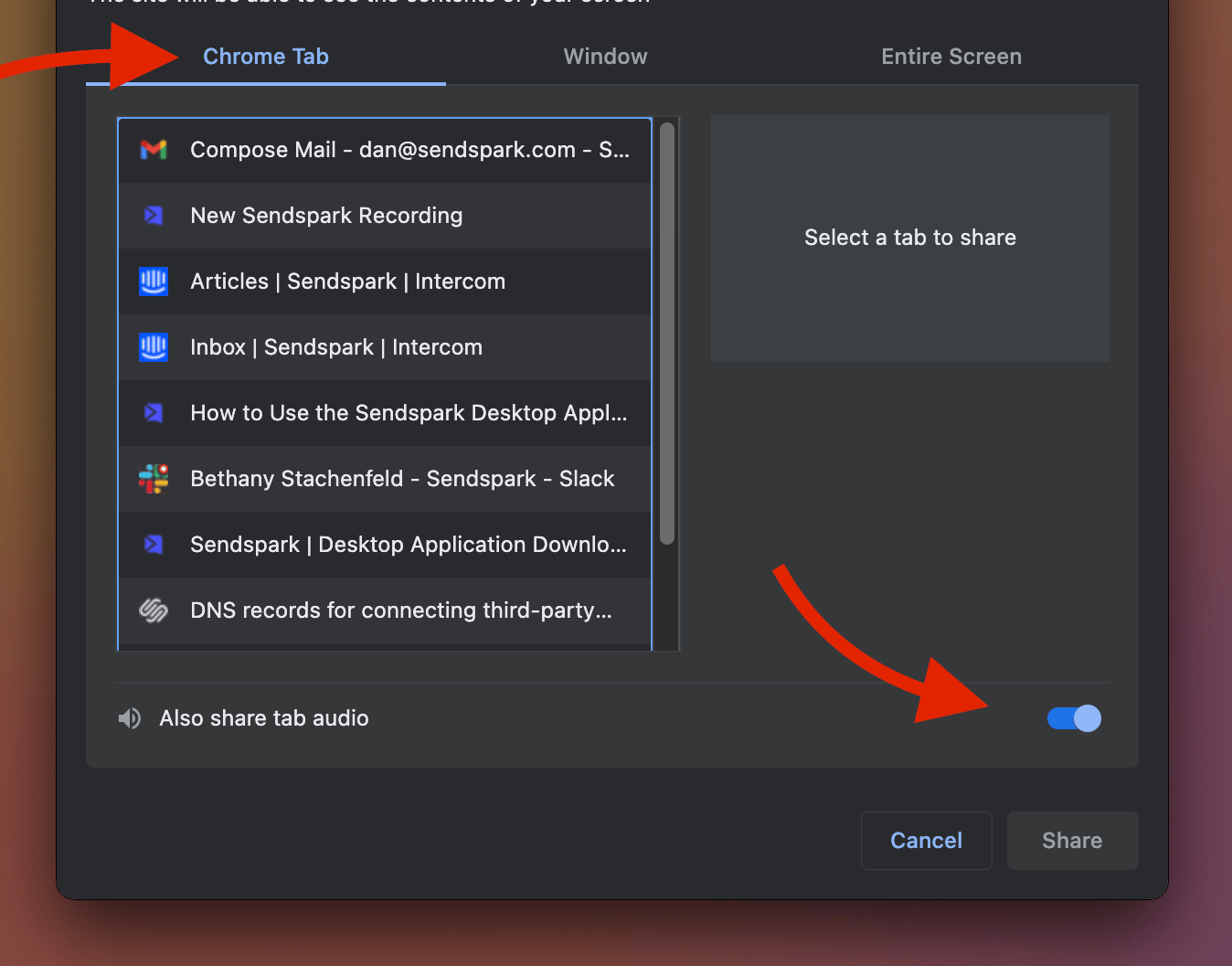Click the Sendspark icon beside New Sendspark Recording

click(154, 216)
